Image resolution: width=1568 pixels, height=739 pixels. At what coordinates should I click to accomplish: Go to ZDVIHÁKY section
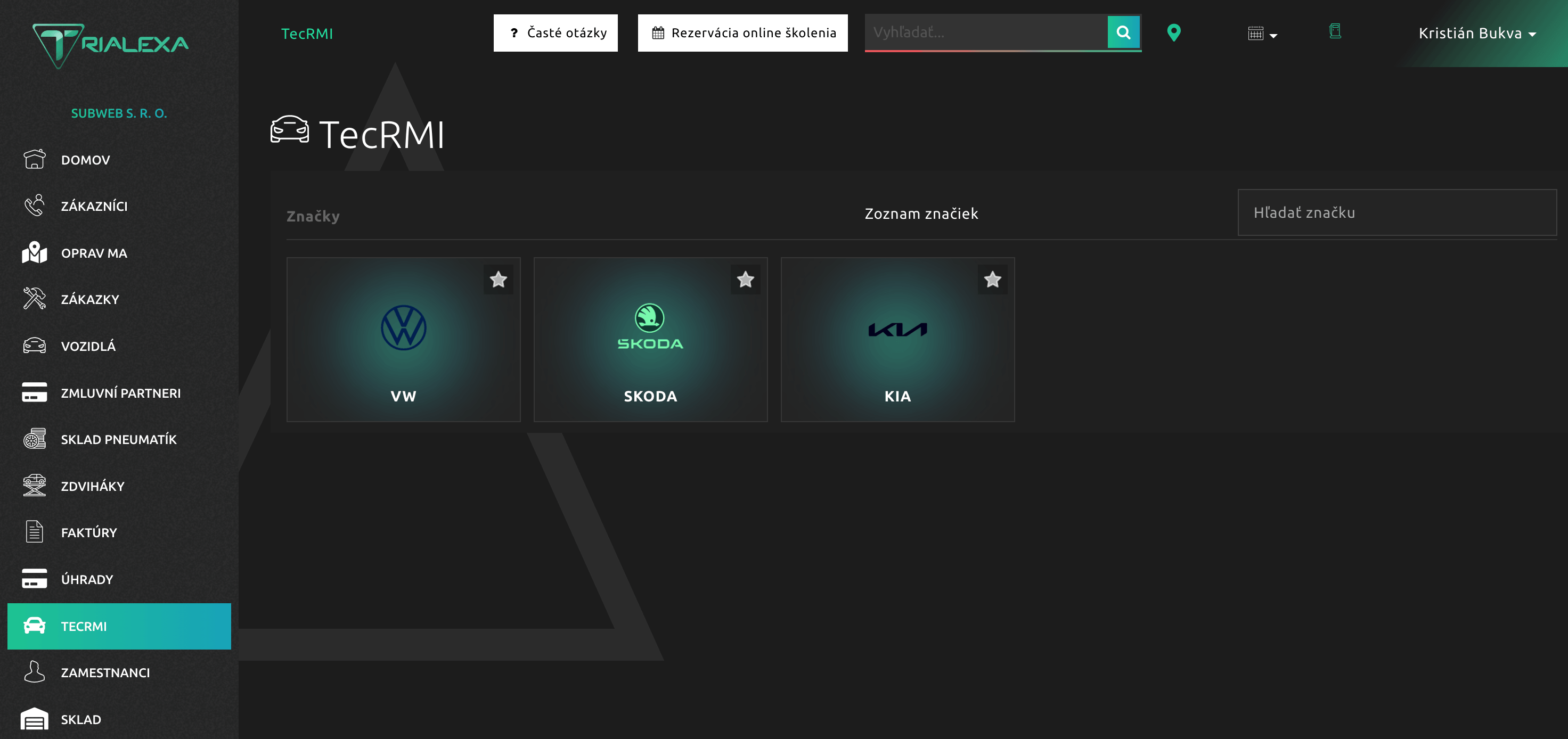[x=119, y=486]
